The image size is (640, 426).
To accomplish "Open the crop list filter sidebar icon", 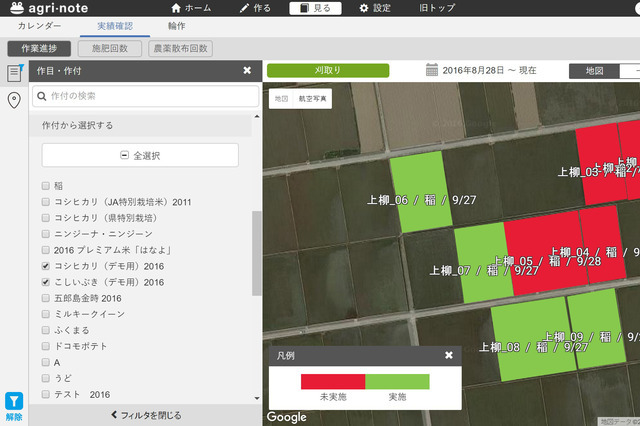I will pyautogui.click(x=15, y=73).
